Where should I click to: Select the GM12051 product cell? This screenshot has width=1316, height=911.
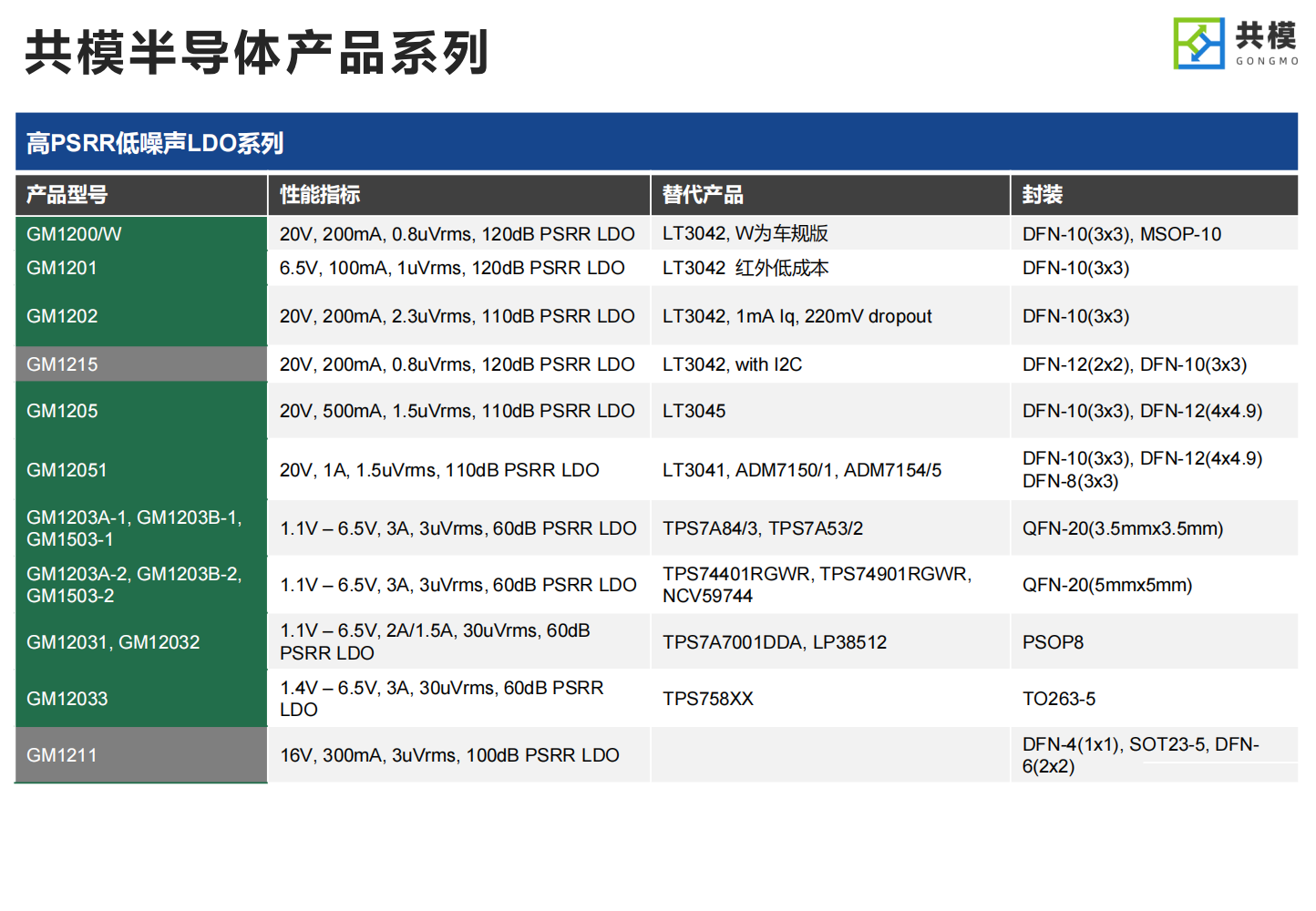(67, 470)
